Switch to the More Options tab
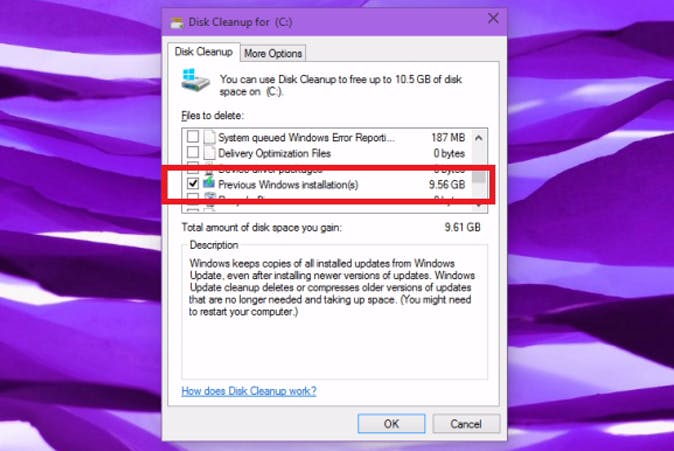The height and width of the screenshot is (451, 674). point(273,54)
